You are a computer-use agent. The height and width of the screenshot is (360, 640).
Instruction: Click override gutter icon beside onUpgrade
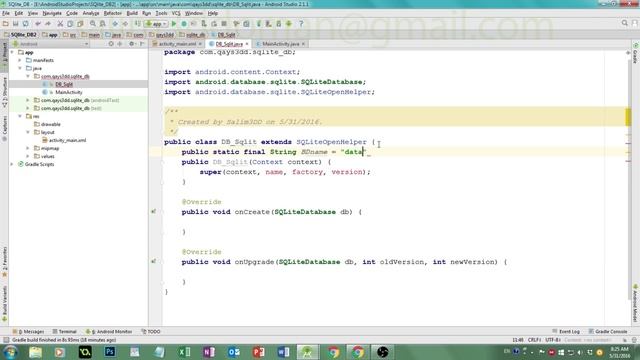pos(153,261)
